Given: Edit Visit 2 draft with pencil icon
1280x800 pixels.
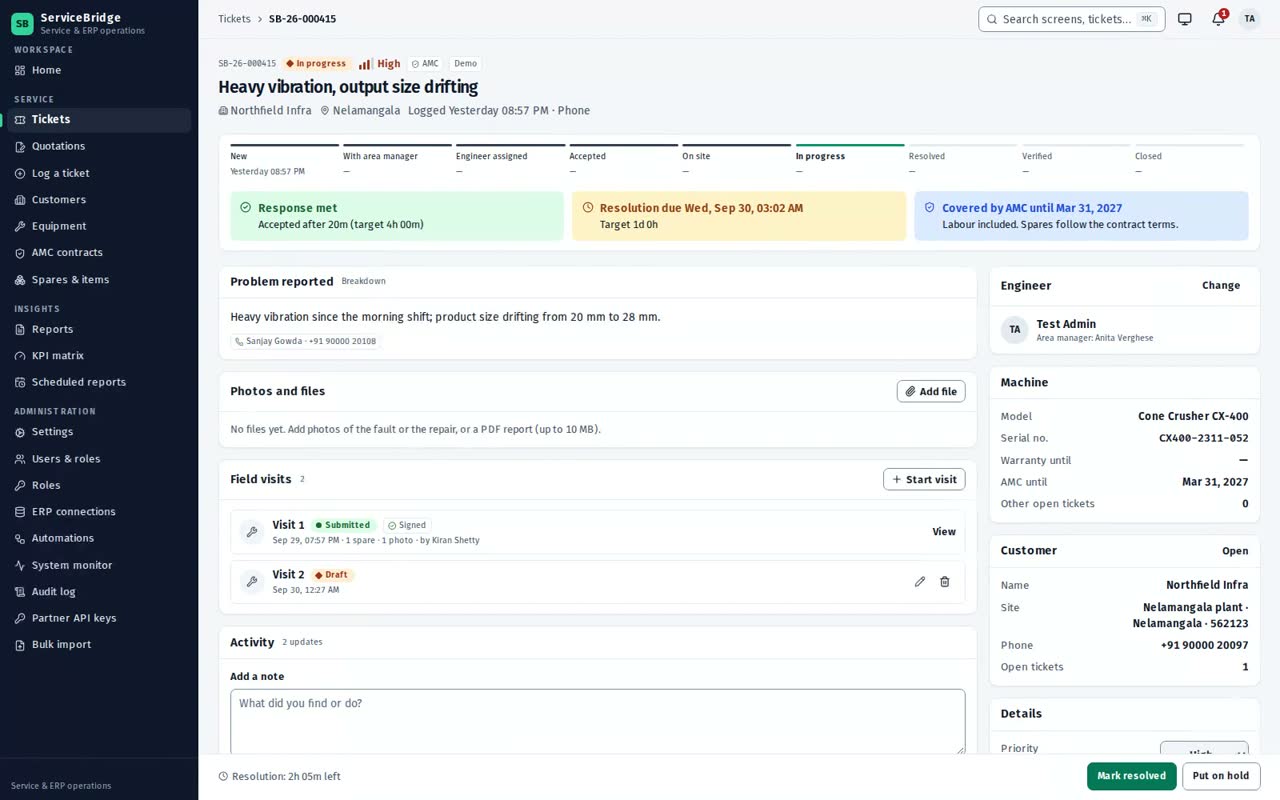Looking at the screenshot, I should [x=920, y=582].
